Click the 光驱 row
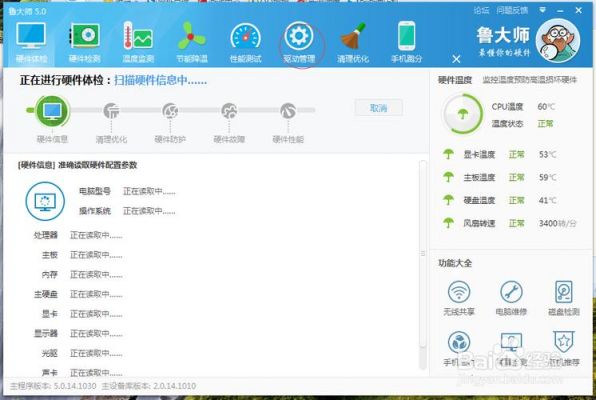This screenshot has height=400, width=596. coord(82,353)
